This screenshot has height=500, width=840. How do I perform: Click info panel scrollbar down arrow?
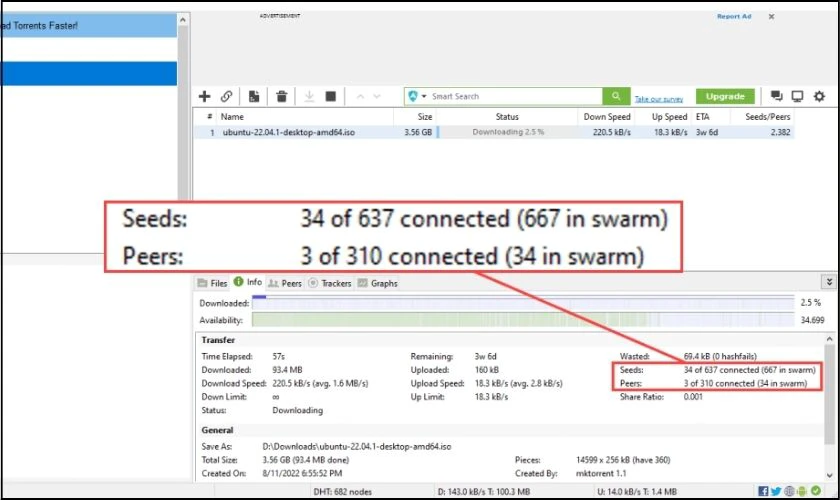point(829,475)
